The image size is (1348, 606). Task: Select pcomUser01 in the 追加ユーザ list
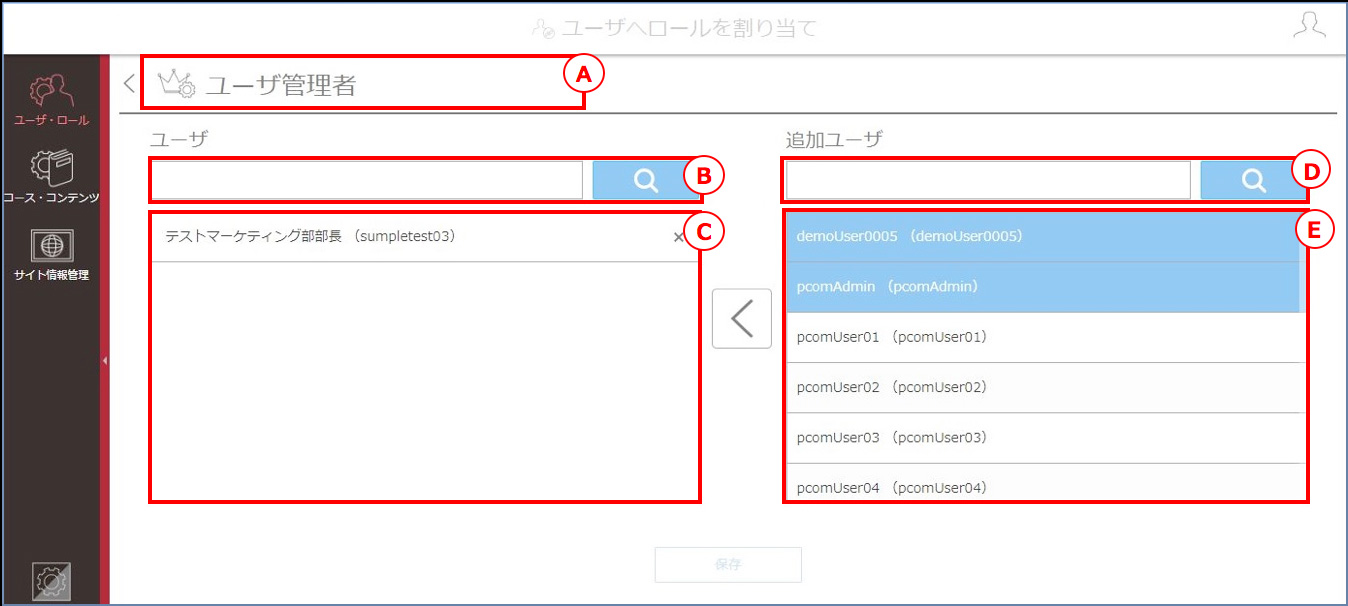pyautogui.click(x=1042, y=337)
